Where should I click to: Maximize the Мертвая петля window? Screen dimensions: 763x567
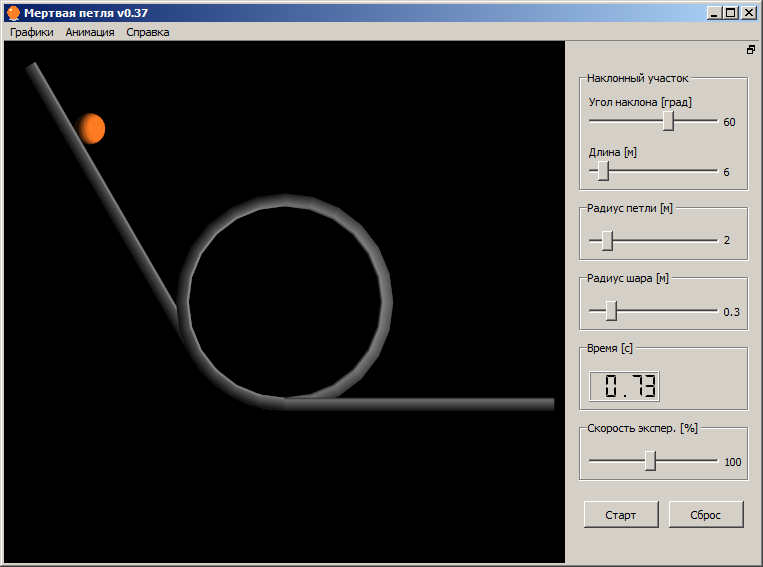[x=731, y=13]
